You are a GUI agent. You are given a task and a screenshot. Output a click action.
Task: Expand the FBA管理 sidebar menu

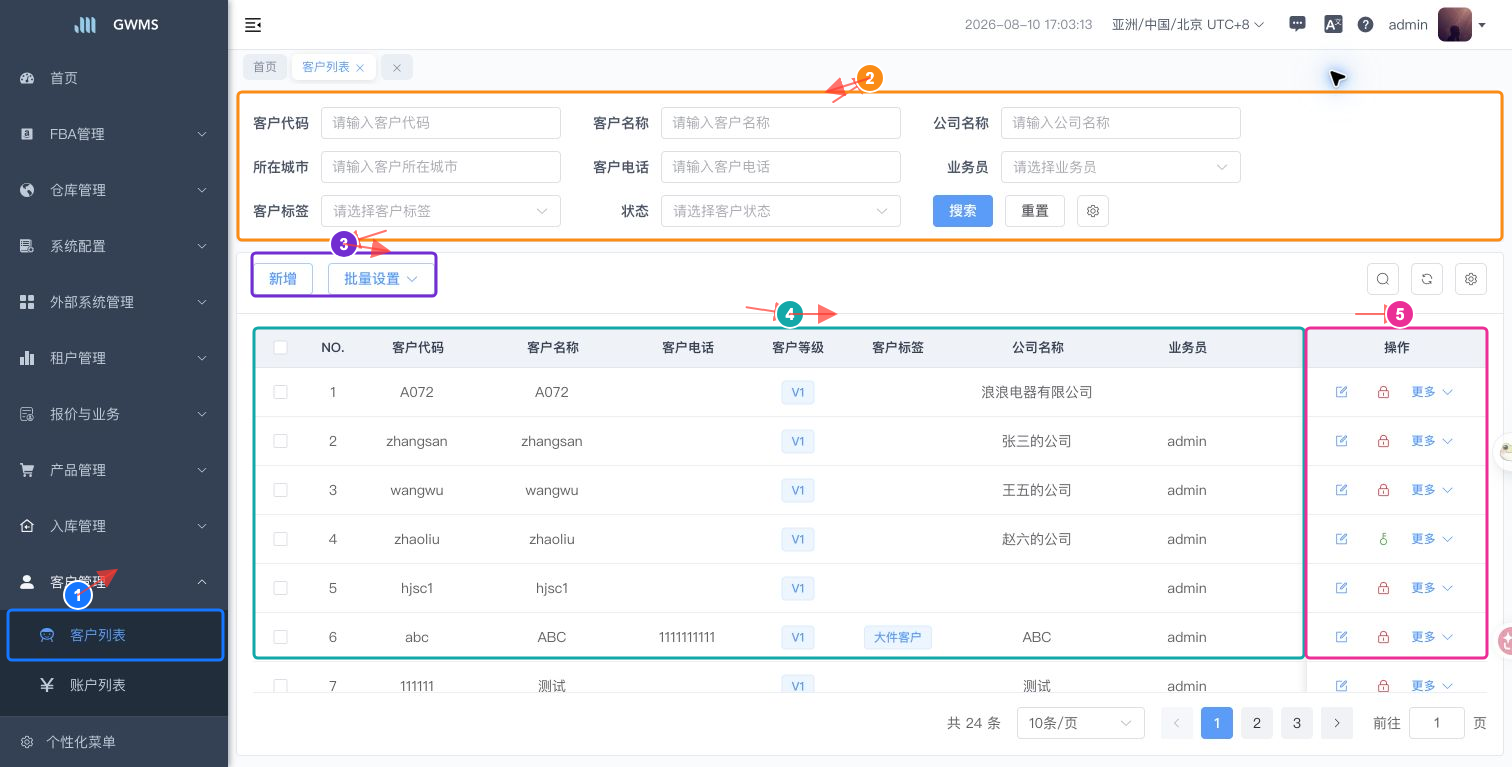tap(114, 134)
